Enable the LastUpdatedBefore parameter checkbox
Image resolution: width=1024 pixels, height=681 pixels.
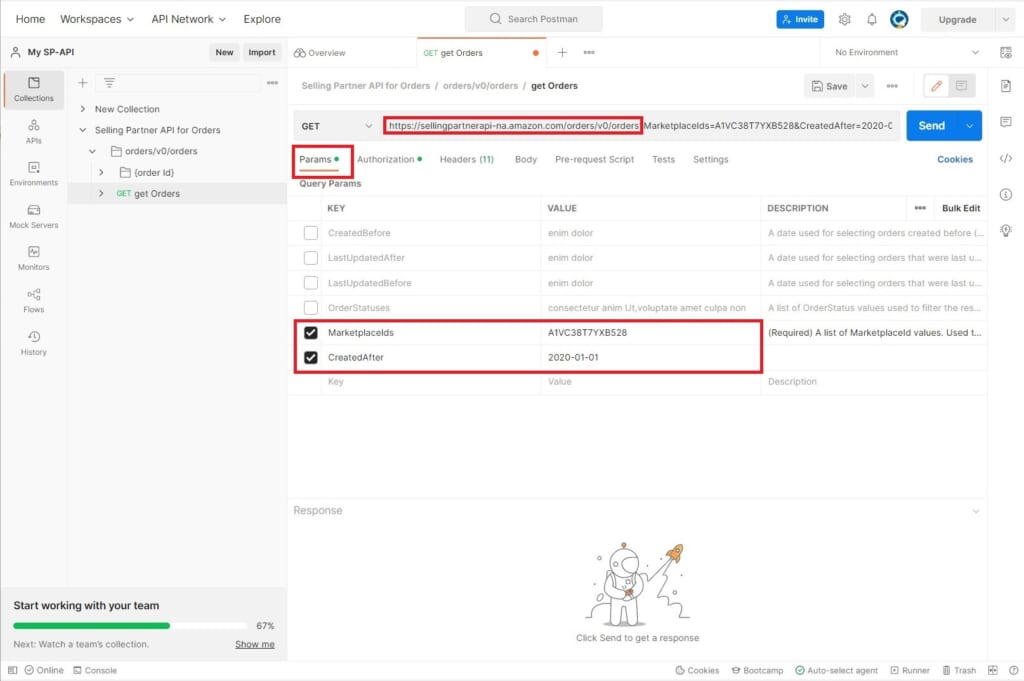pyautogui.click(x=311, y=283)
